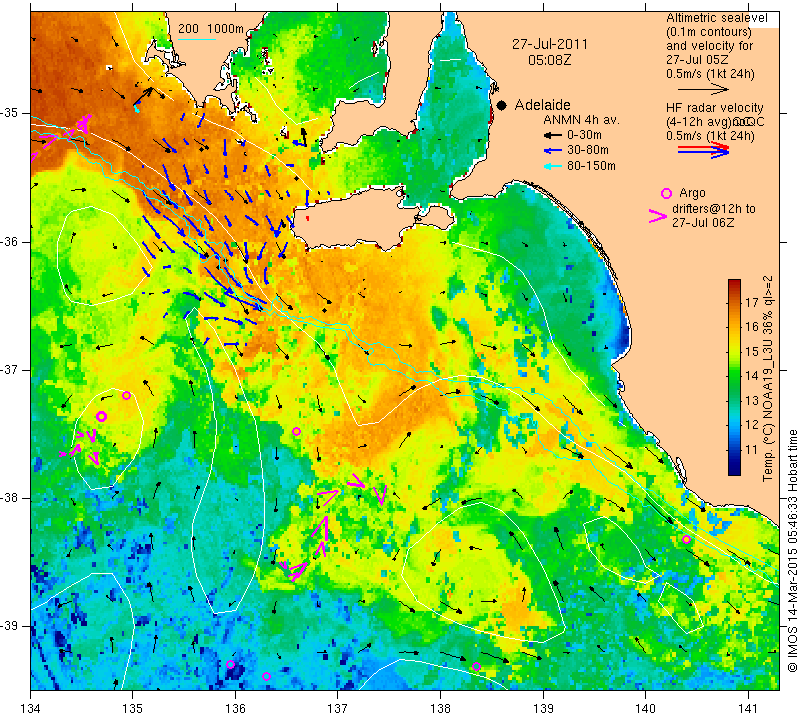Click the 139 longitude axis label
The height and width of the screenshot is (720, 800).
coord(543,709)
